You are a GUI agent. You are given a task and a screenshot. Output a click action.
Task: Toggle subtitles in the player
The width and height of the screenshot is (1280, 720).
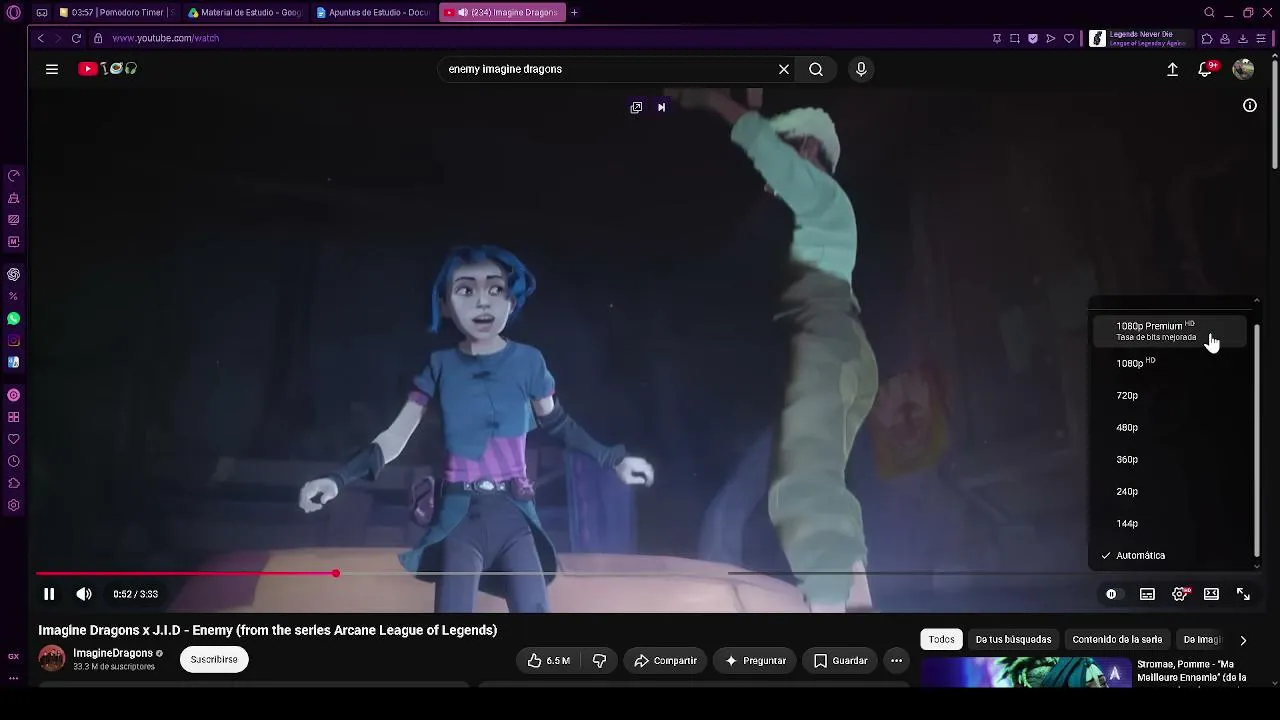pyautogui.click(x=1147, y=594)
